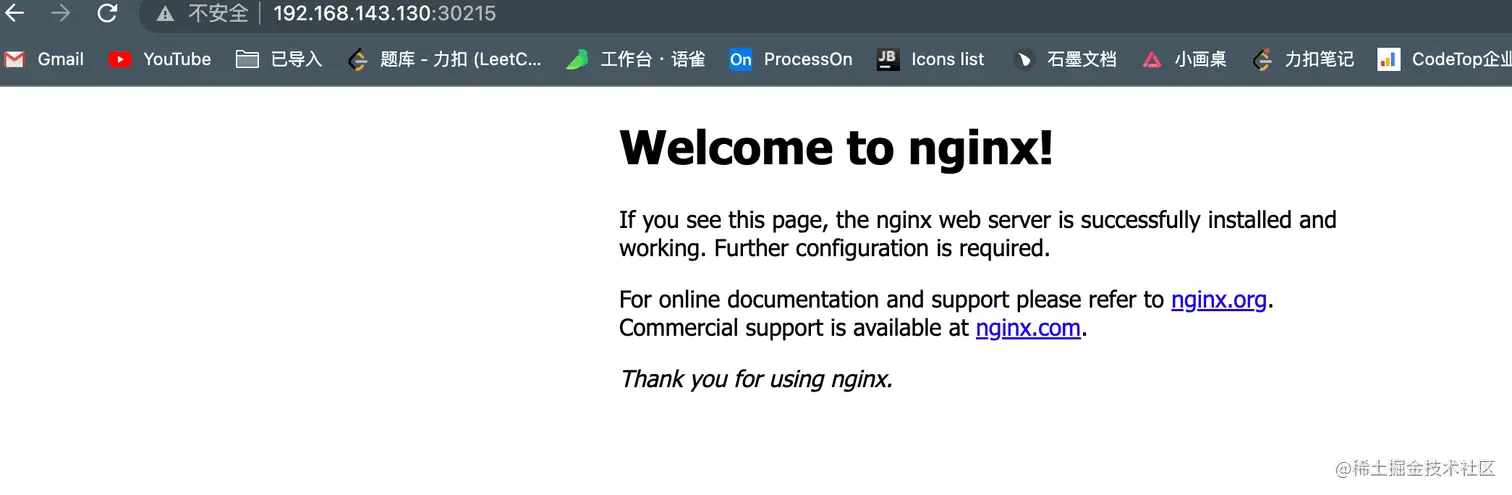The width and height of the screenshot is (1512, 495).
Task: Open the Icons list bookmark
Action: click(931, 59)
